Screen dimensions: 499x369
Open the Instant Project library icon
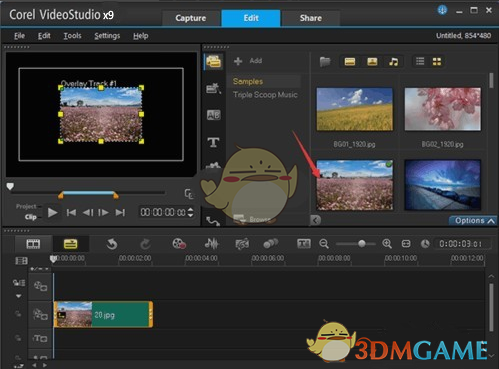pyautogui.click(x=213, y=88)
